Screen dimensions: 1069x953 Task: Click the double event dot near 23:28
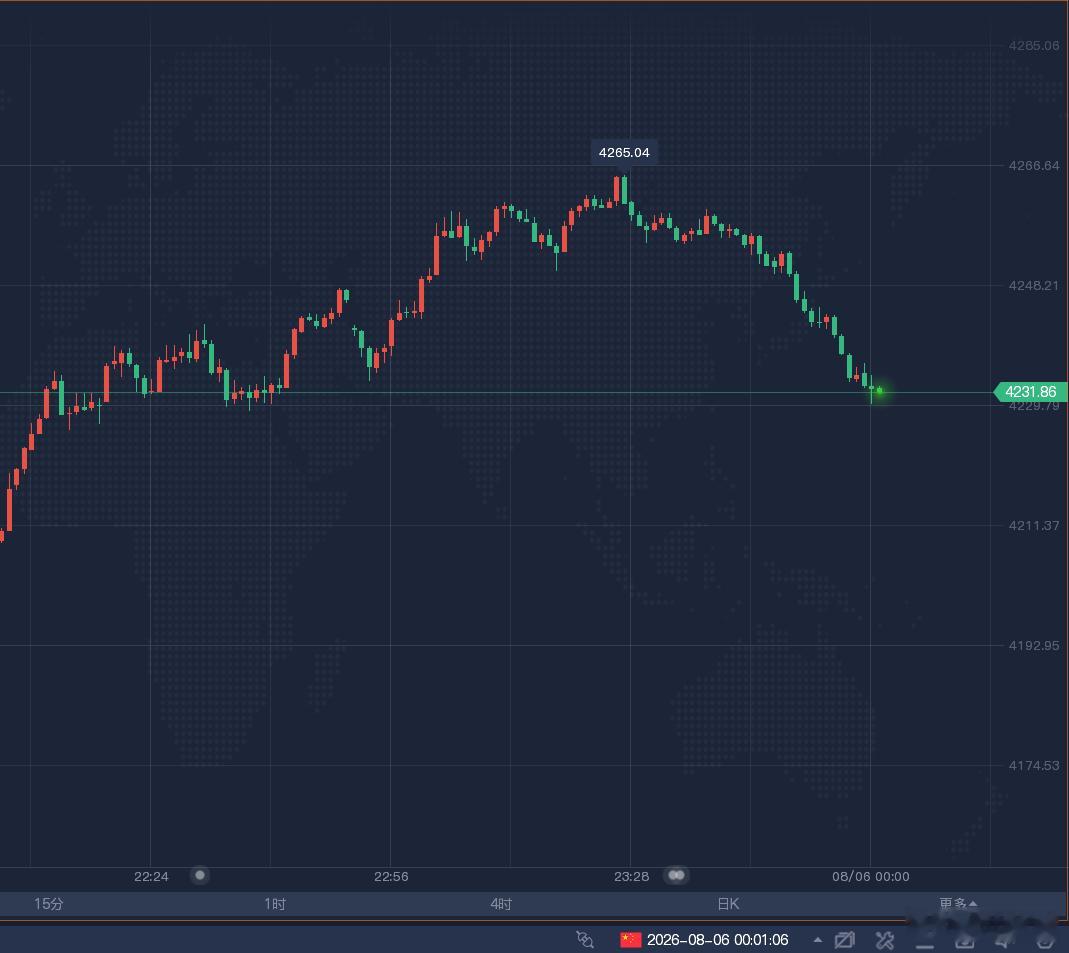(676, 875)
